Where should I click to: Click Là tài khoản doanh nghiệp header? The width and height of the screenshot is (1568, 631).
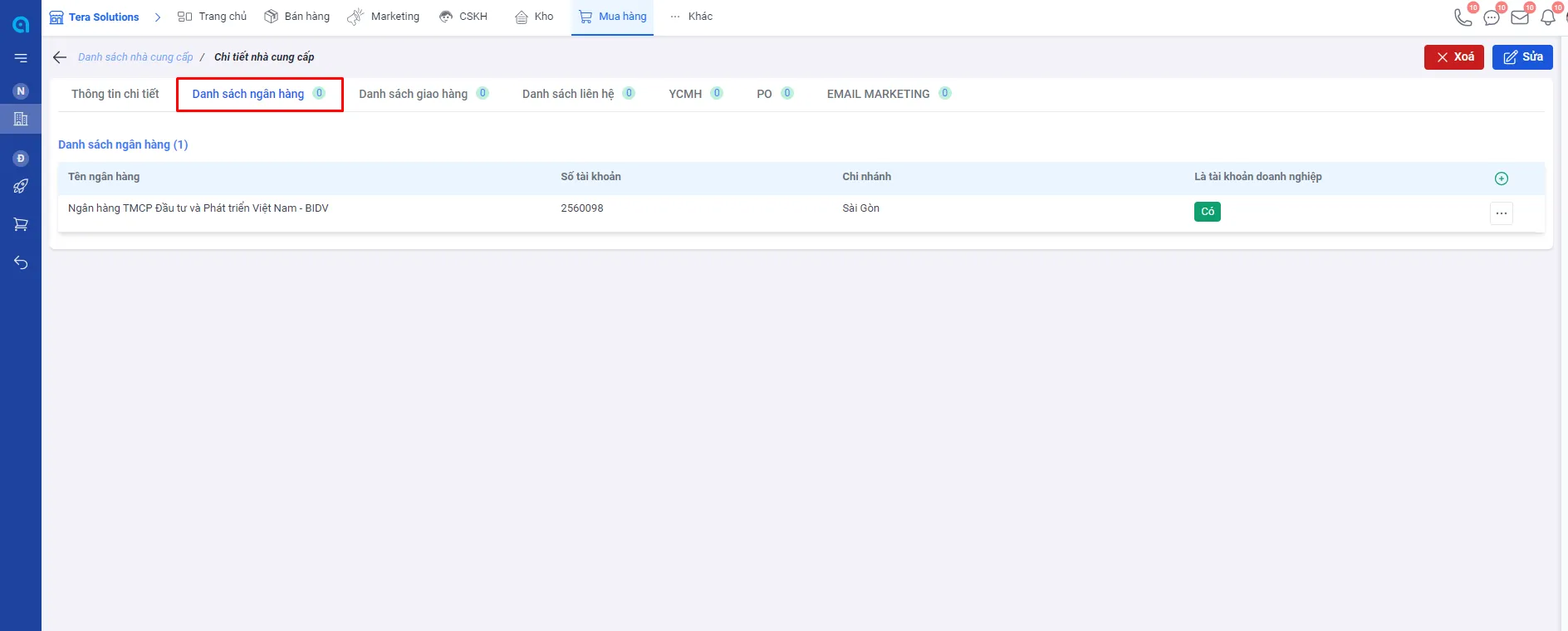1258,177
